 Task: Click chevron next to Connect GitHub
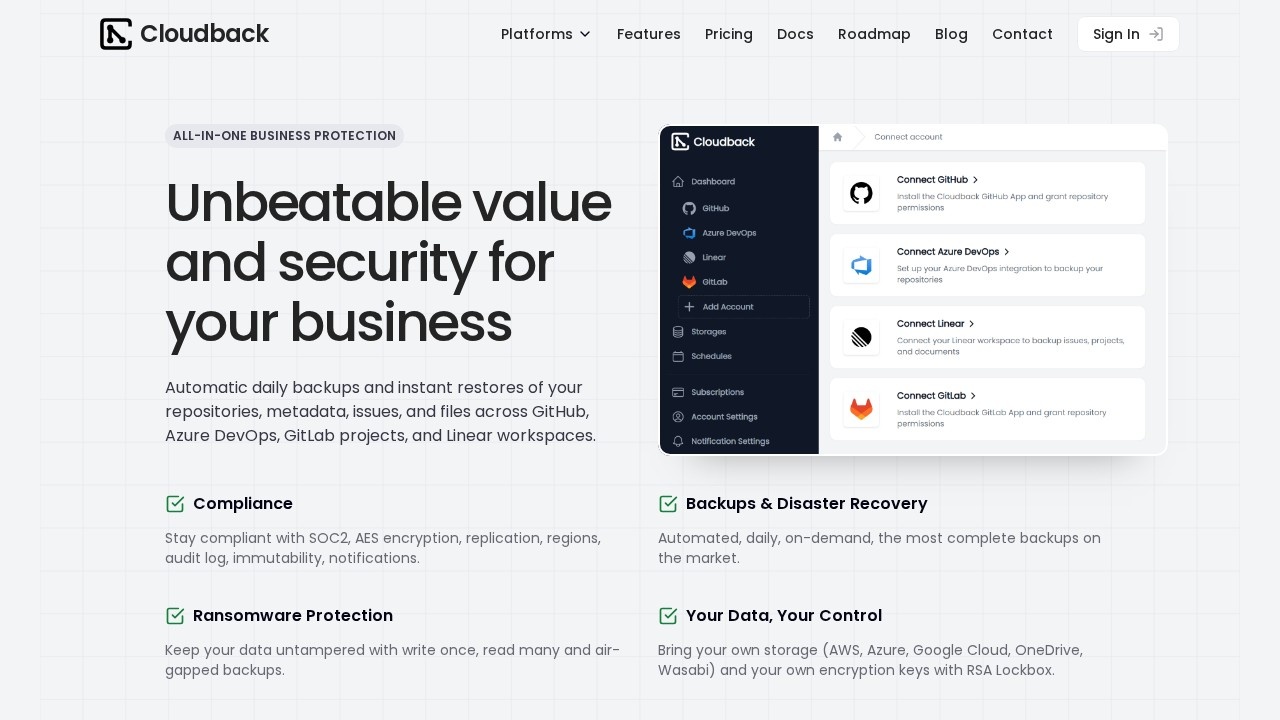point(975,180)
